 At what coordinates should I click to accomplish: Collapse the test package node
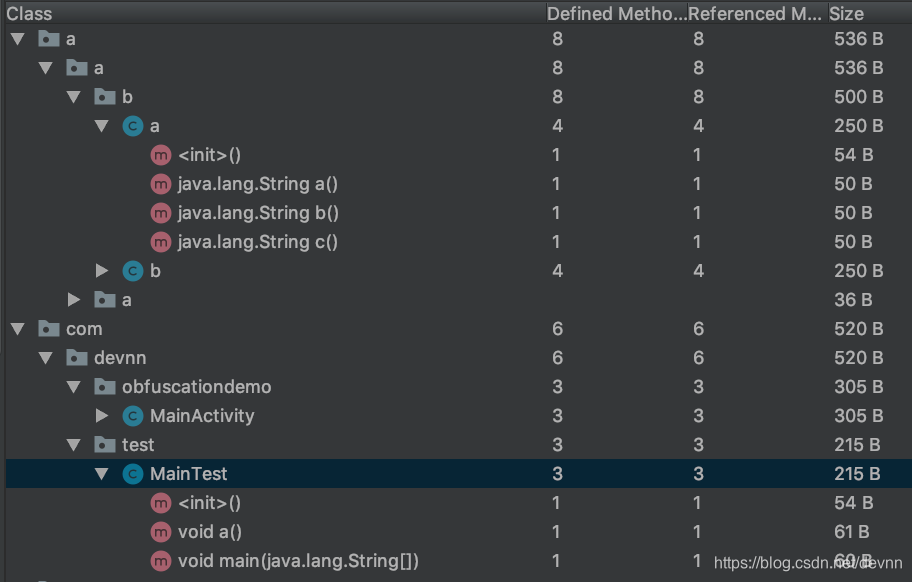tap(73, 445)
